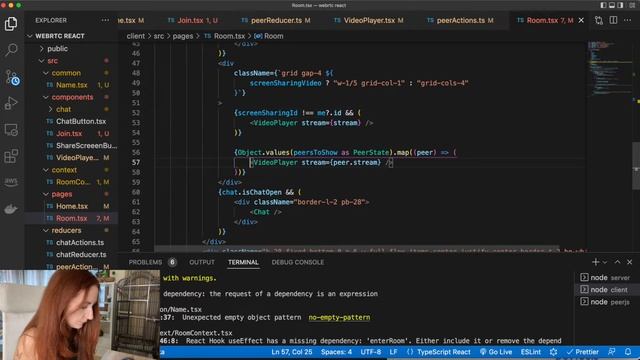
Task: Click the ESLint status item
Action: point(531,352)
